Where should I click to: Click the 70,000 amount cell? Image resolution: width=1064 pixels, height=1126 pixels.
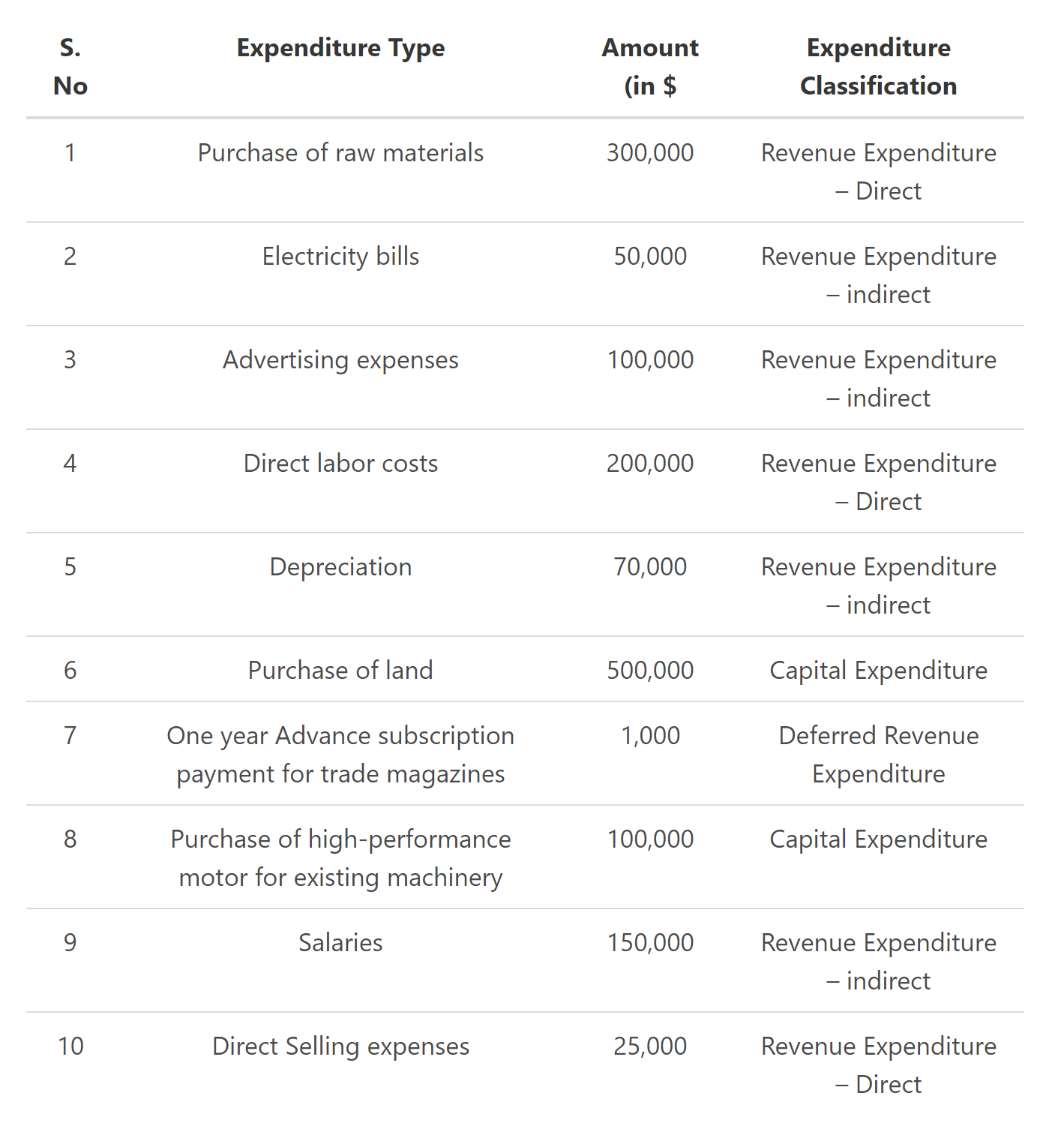tap(650, 567)
